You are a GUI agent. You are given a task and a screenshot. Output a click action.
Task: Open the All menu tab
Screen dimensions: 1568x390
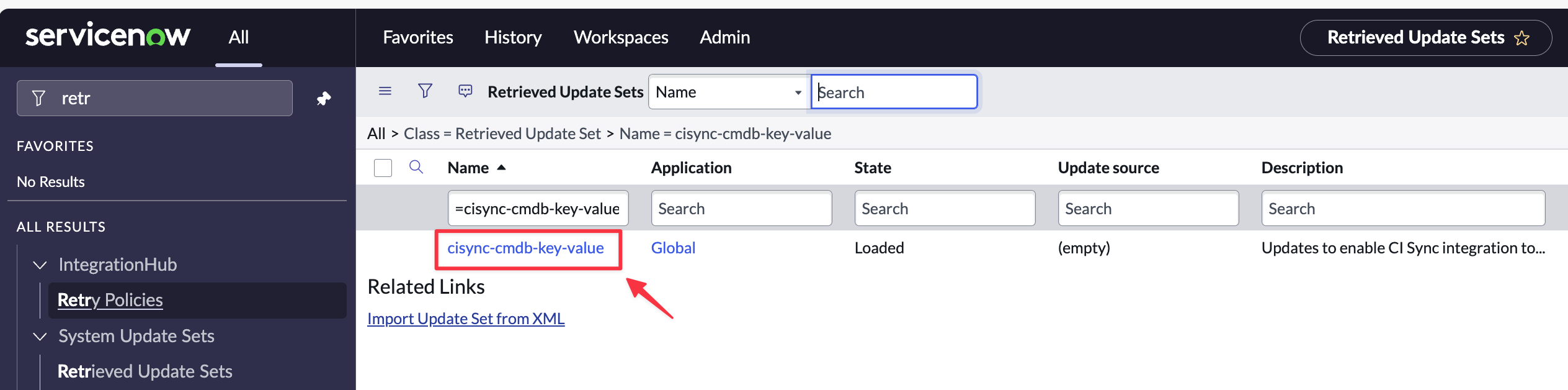pyautogui.click(x=239, y=37)
